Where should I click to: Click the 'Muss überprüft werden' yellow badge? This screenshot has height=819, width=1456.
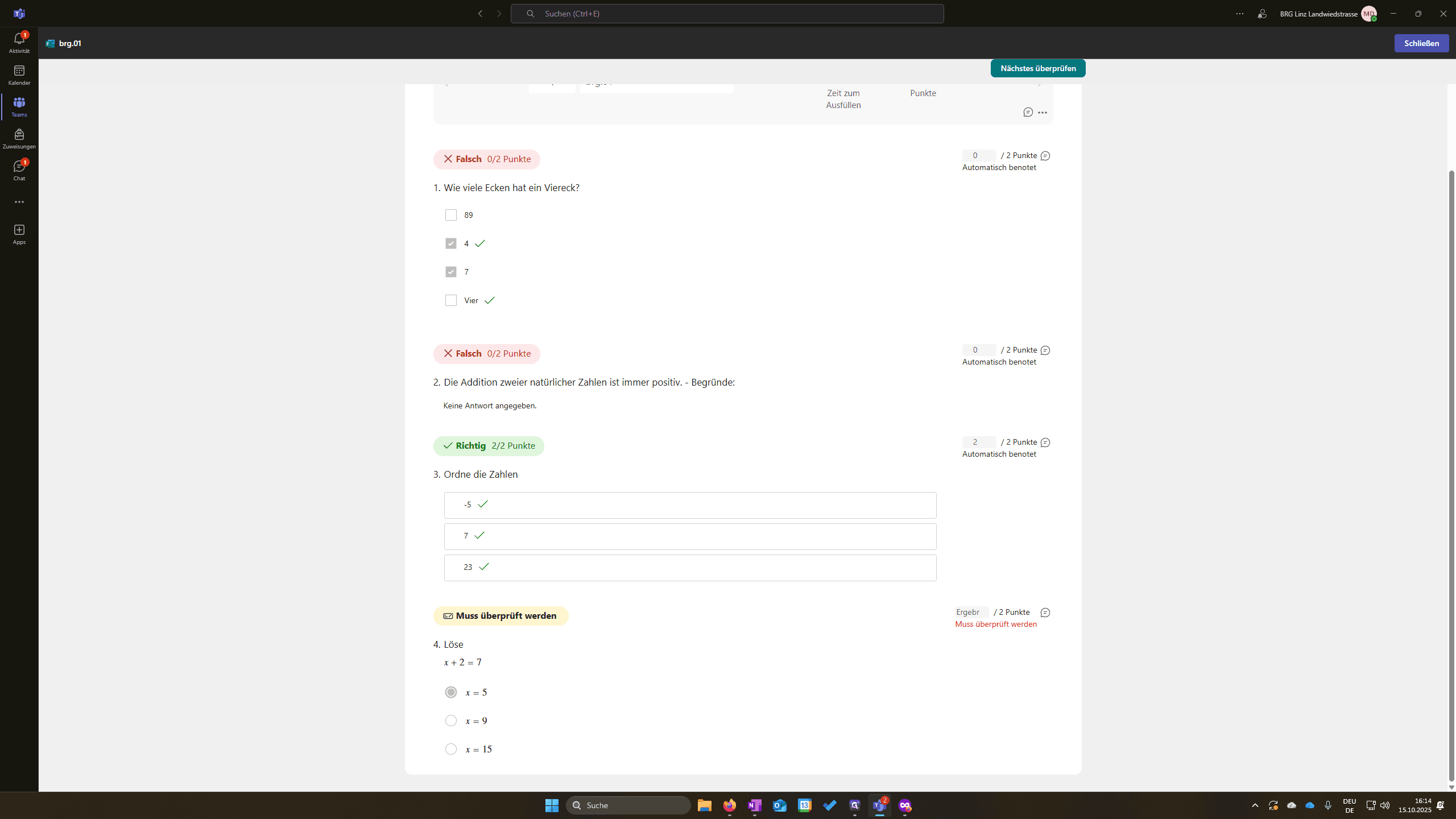(500, 616)
